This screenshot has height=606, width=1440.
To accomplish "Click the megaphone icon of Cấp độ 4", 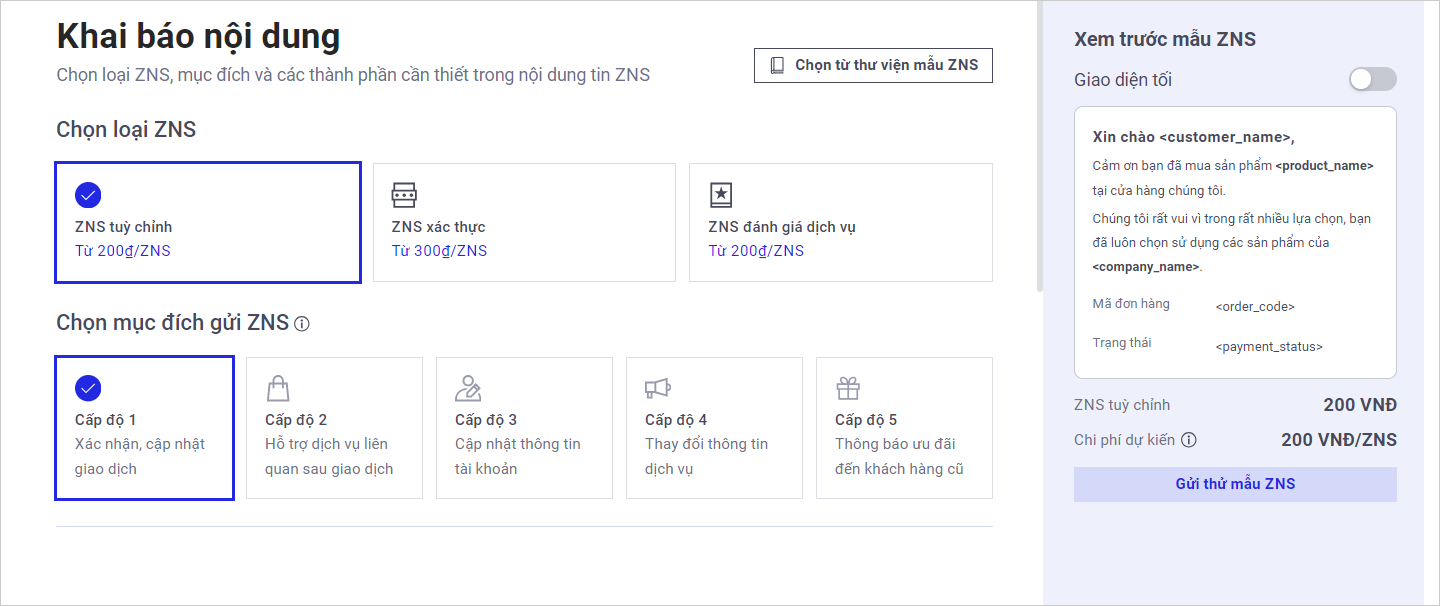I will tap(657, 388).
